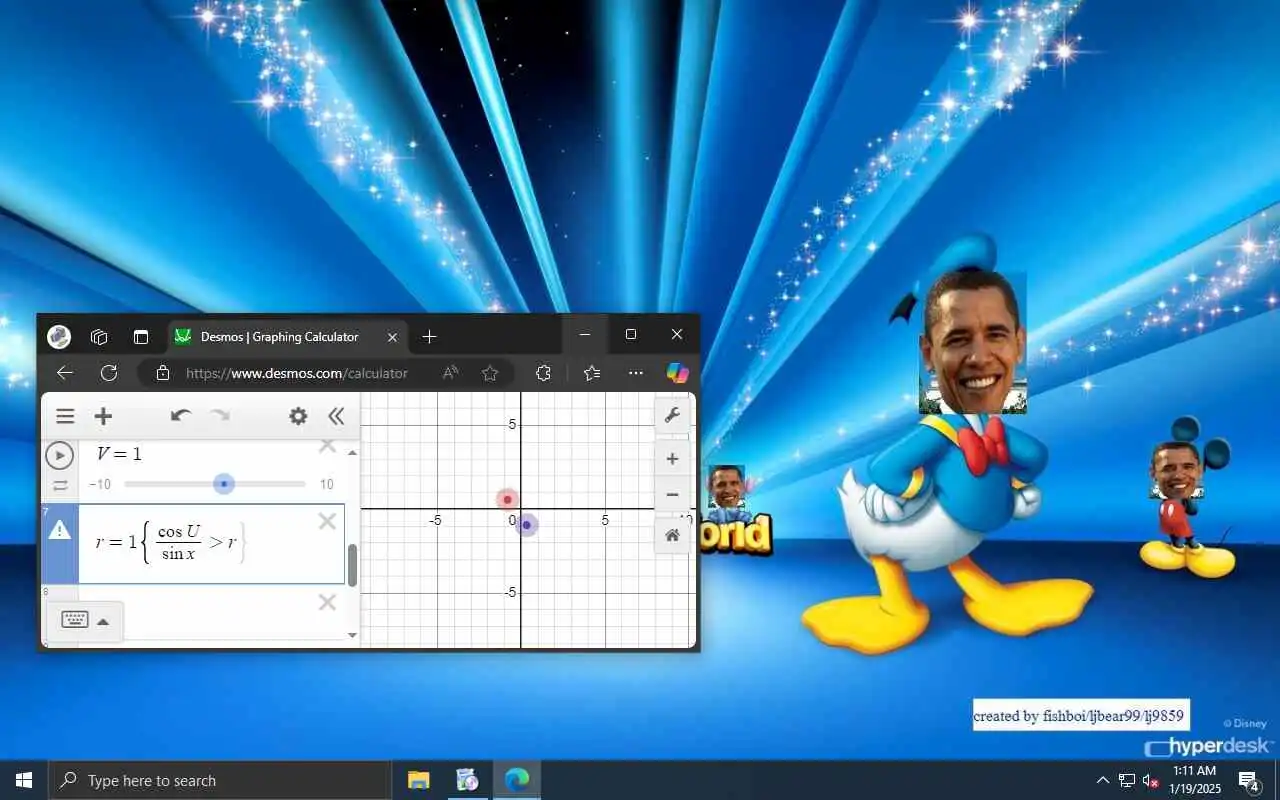Show the Desmos on-screen keyboard

coord(75,620)
